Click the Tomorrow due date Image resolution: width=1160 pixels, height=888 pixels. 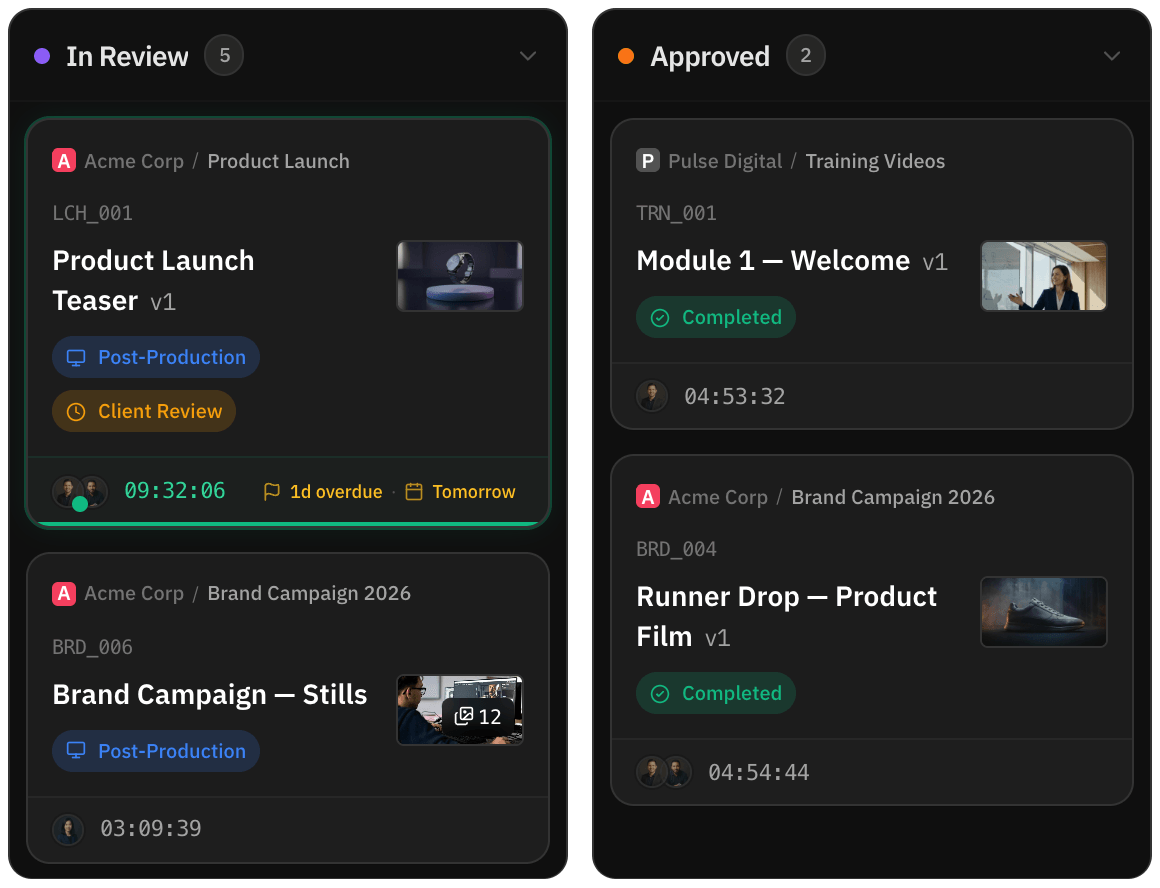473,491
